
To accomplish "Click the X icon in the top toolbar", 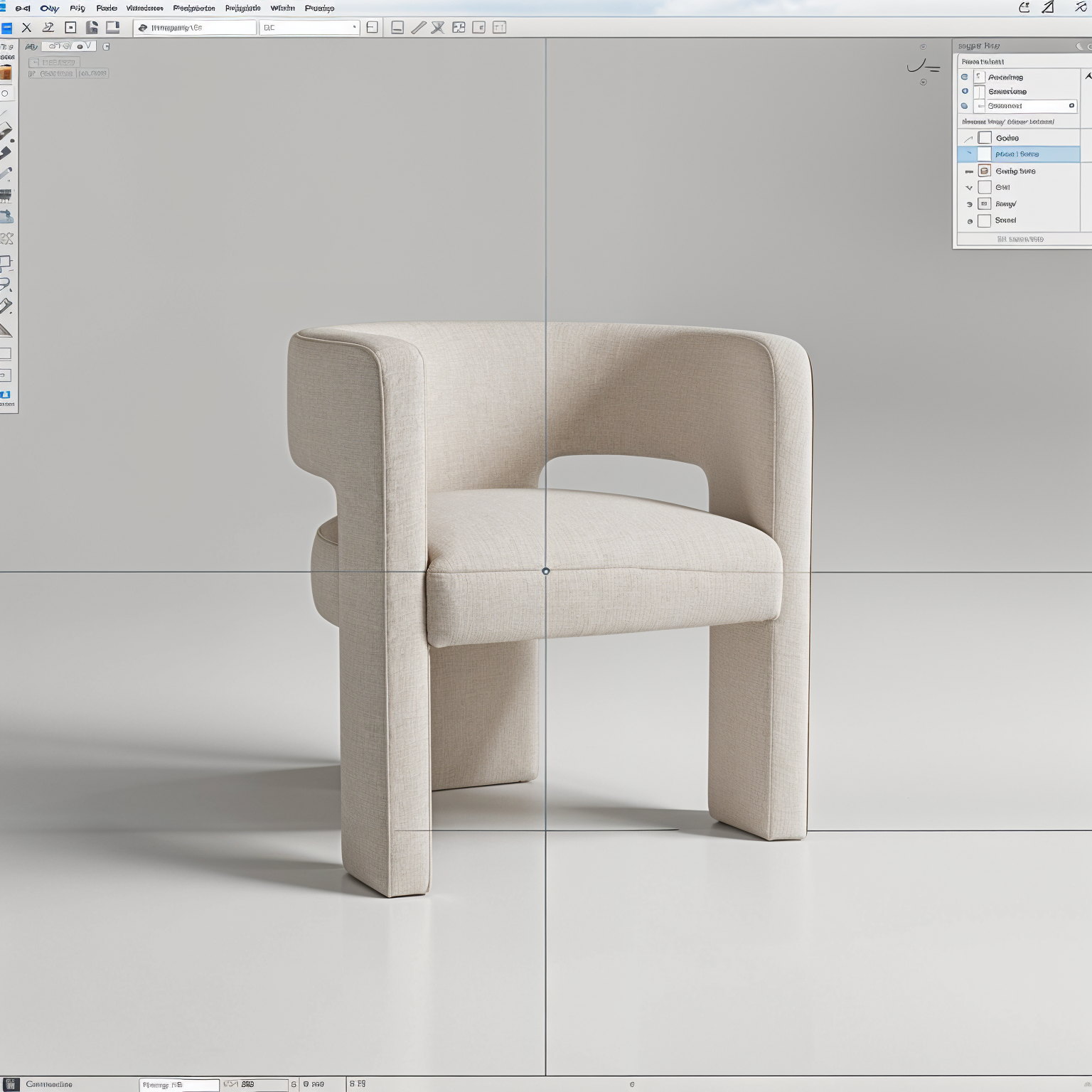I will pyautogui.click(x=26, y=28).
